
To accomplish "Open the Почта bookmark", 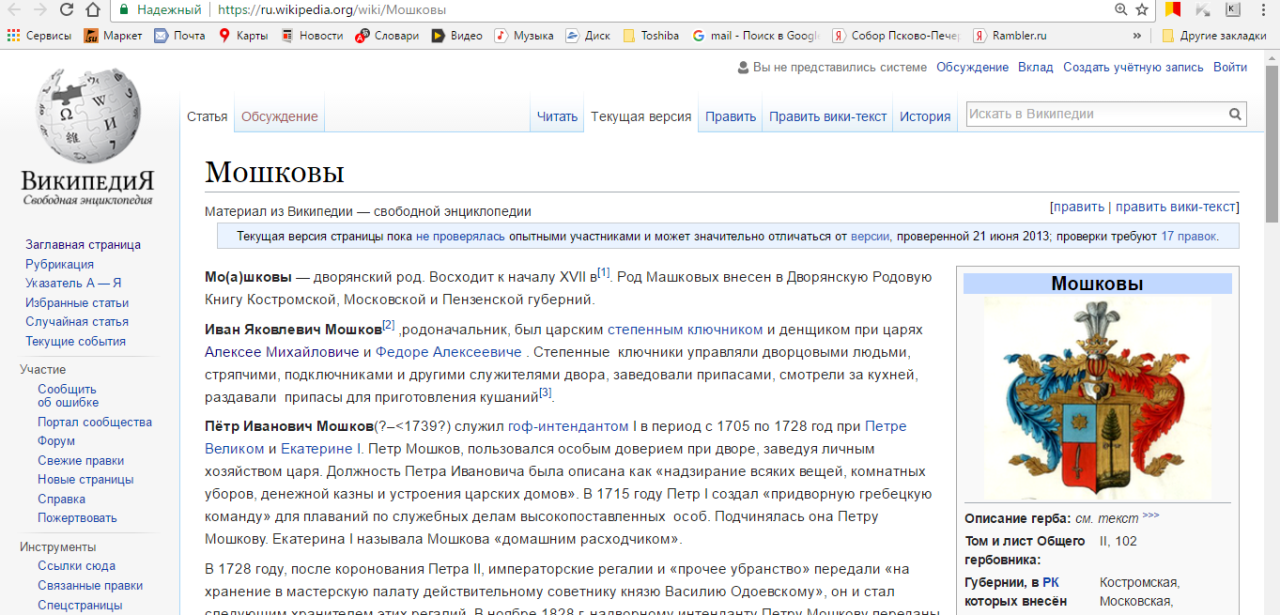I will point(180,35).
